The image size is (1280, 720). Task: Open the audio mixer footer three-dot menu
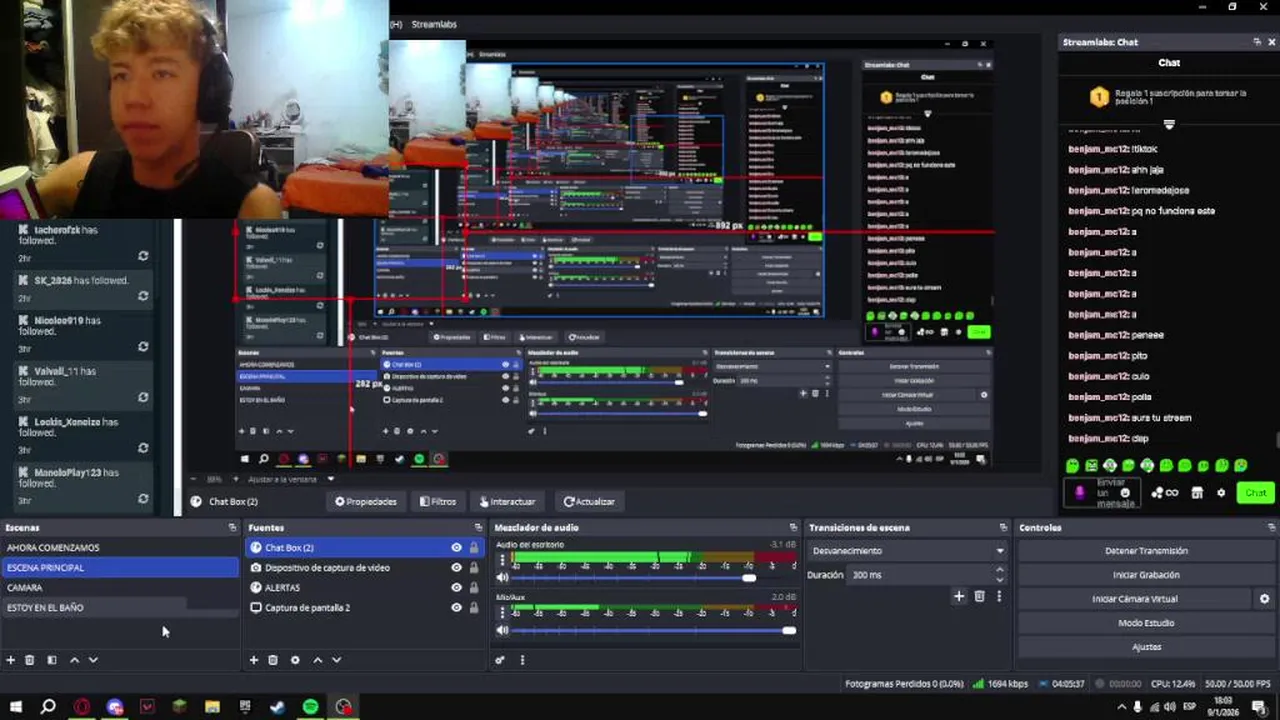pyautogui.click(x=521, y=660)
